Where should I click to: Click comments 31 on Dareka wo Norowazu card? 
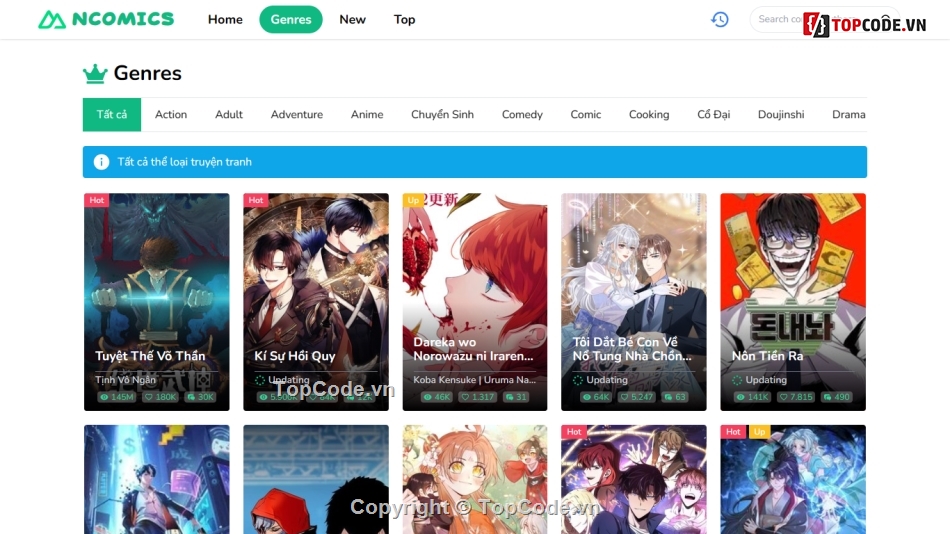[x=516, y=397]
